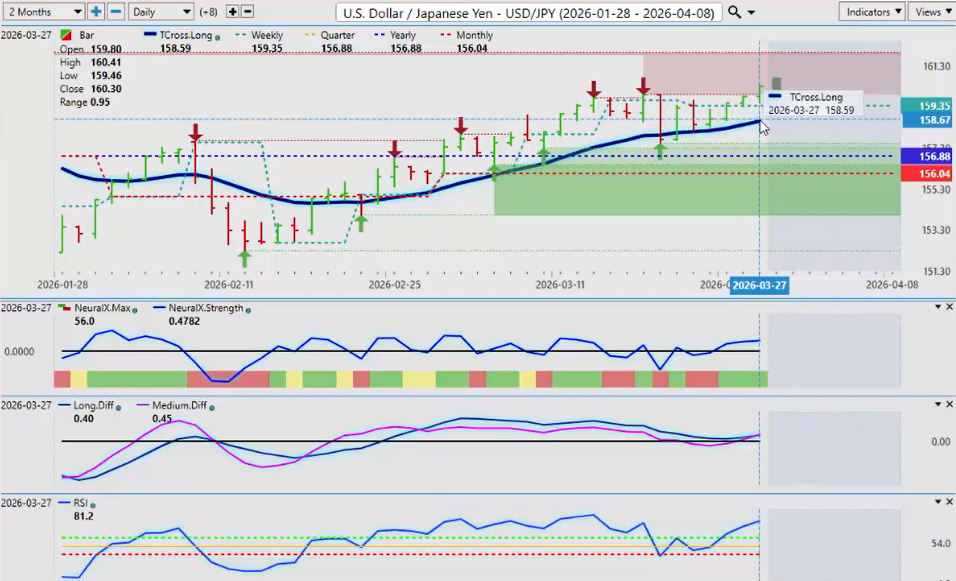Open the Views menu
The width and height of the screenshot is (956, 581).
click(x=931, y=12)
